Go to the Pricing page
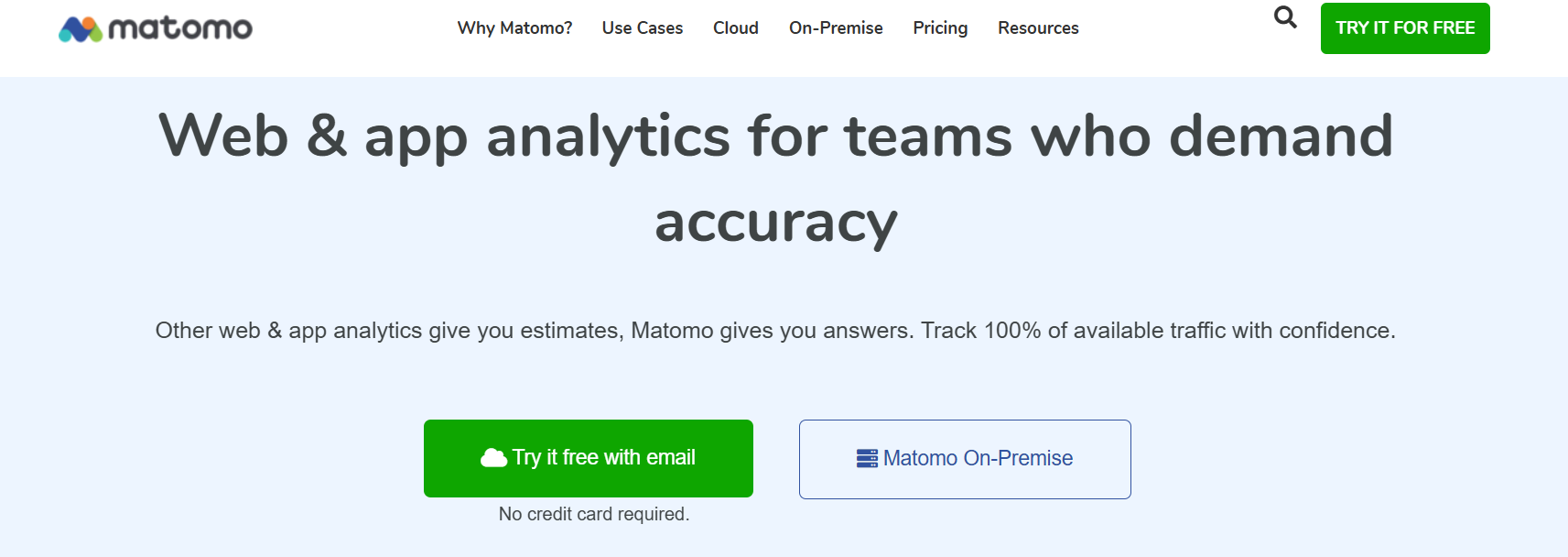This screenshot has height=557, width=1568. point(940,28)
